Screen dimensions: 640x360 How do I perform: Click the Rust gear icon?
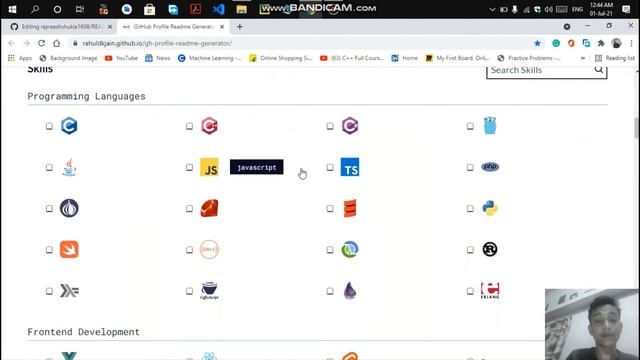click(x=490, y=249)
